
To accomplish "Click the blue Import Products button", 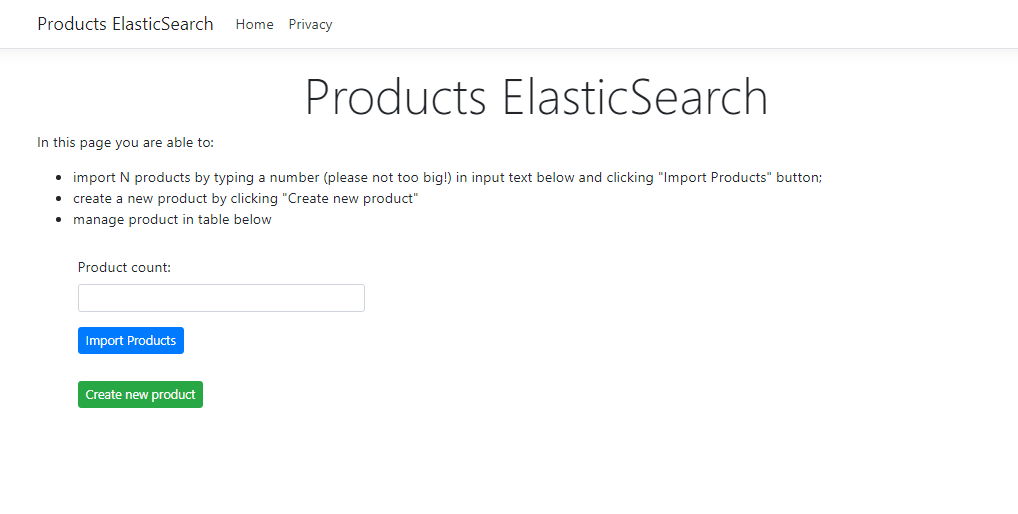I will pos(130,341).
